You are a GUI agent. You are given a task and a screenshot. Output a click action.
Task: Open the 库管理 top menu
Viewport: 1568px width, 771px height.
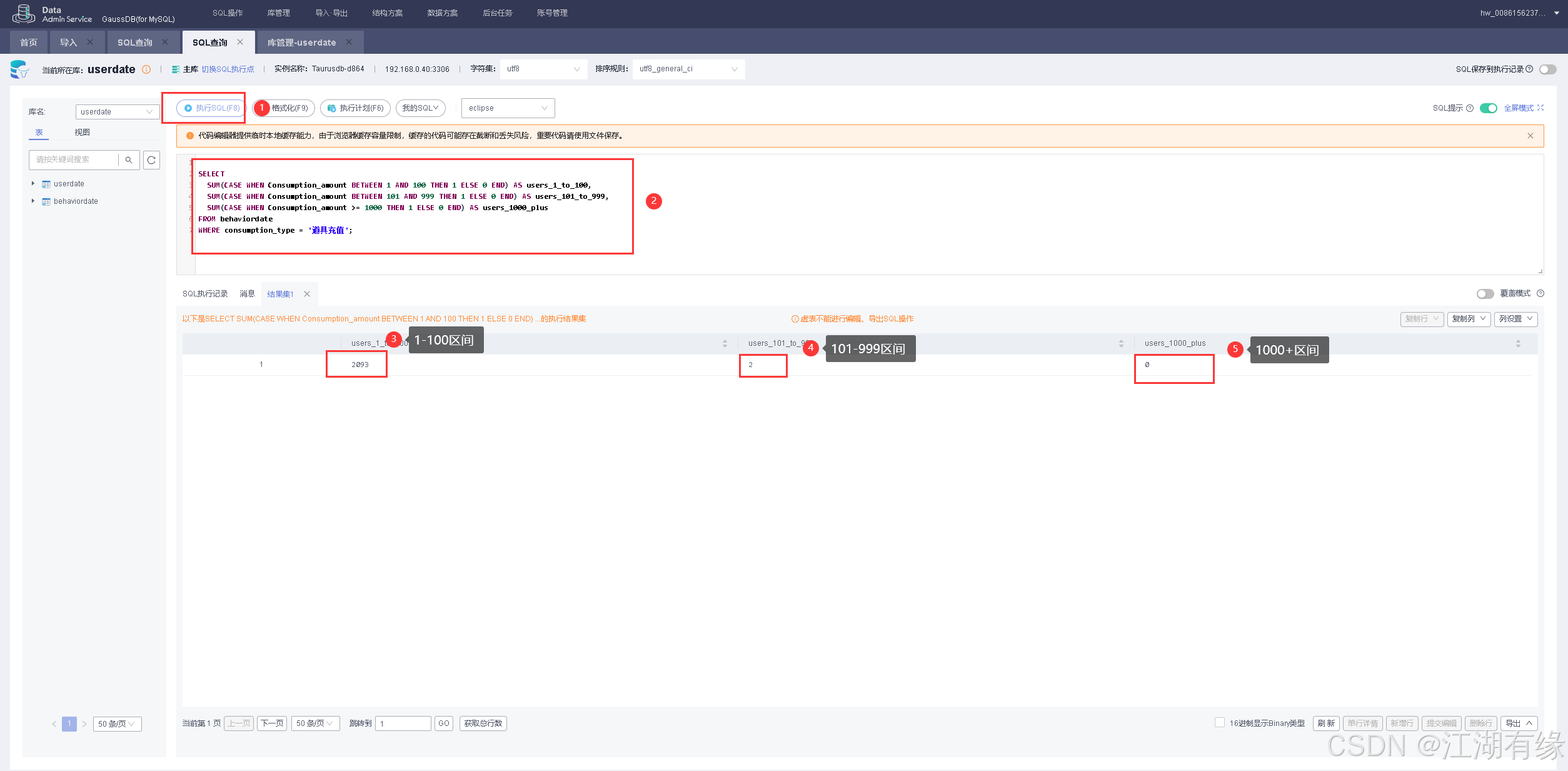278,13
